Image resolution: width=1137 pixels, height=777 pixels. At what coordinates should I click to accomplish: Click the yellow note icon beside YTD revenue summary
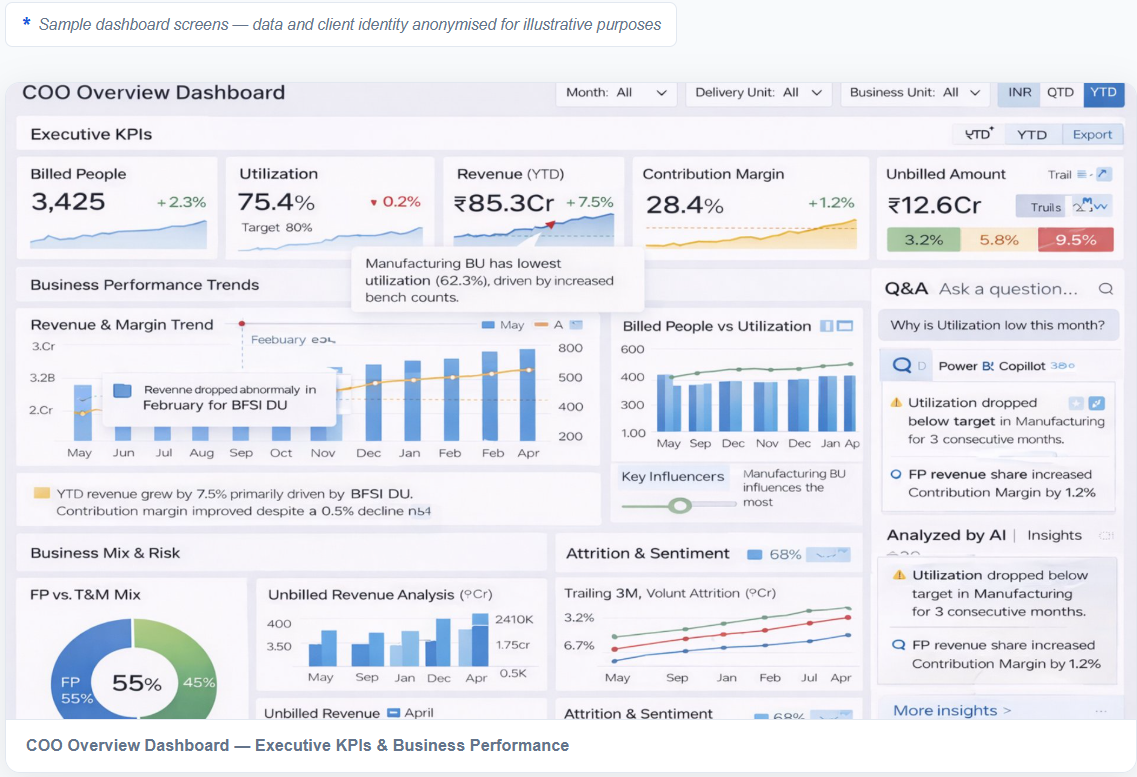42,494
